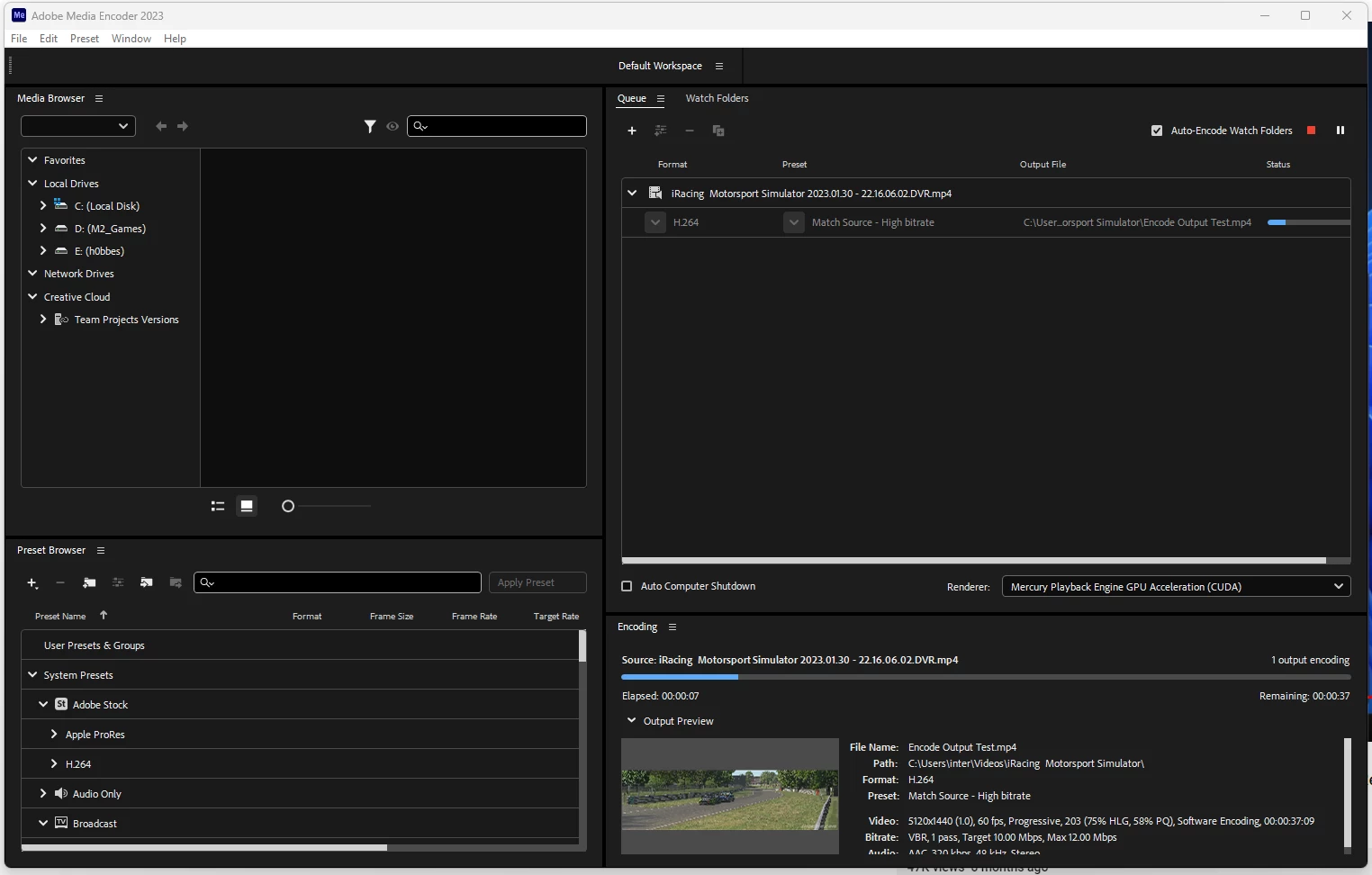The height and width of the screenshot is (875, 1372).
Task: Toggle the Ingest eye icon in Media Browser
Action: click(x=393, y=126)
